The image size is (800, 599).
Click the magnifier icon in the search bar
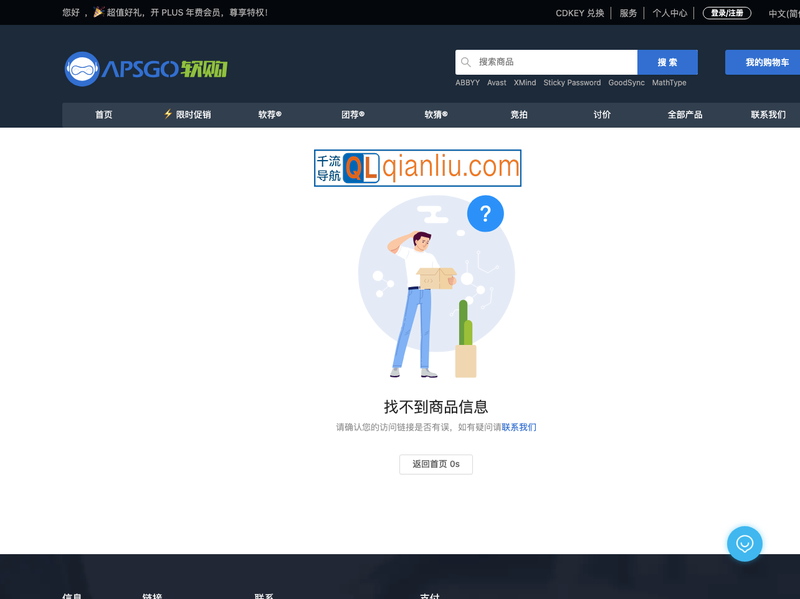pyautogui.click(x=466, y=62)
